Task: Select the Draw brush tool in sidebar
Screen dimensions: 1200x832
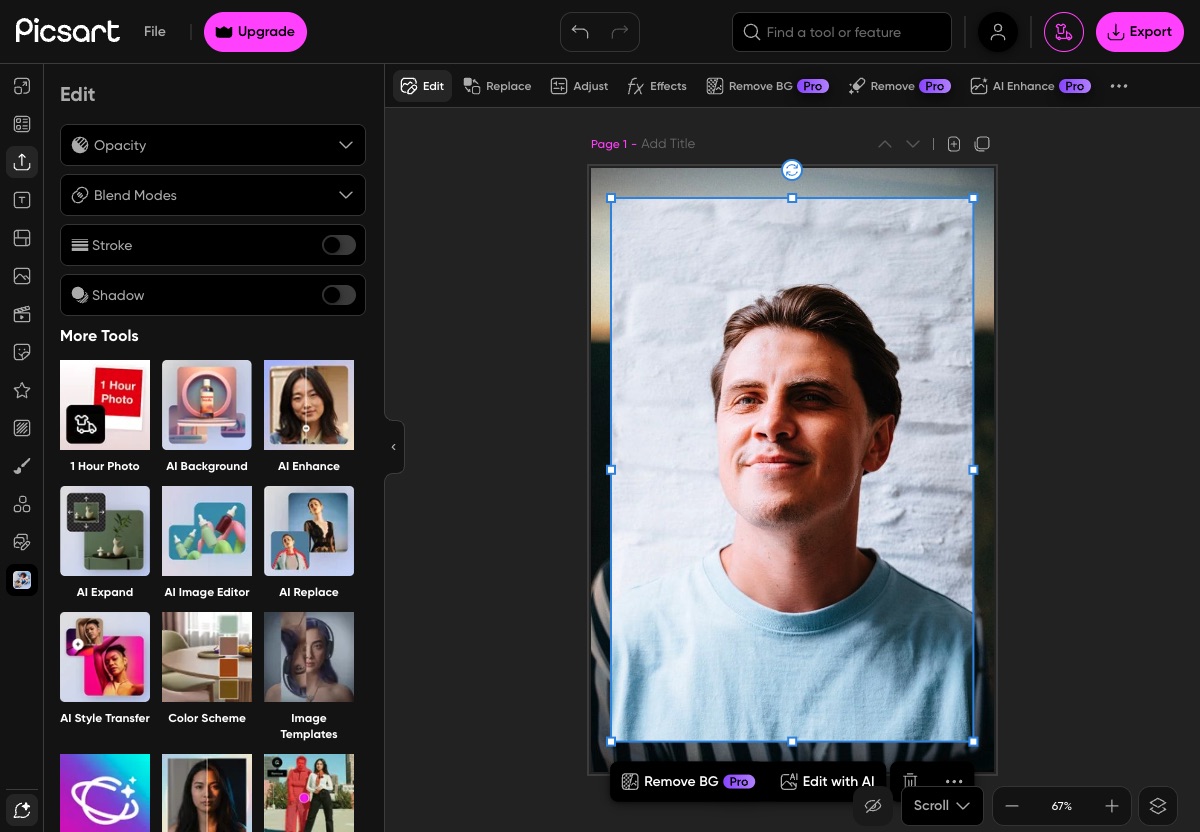Action: (22, 466)
